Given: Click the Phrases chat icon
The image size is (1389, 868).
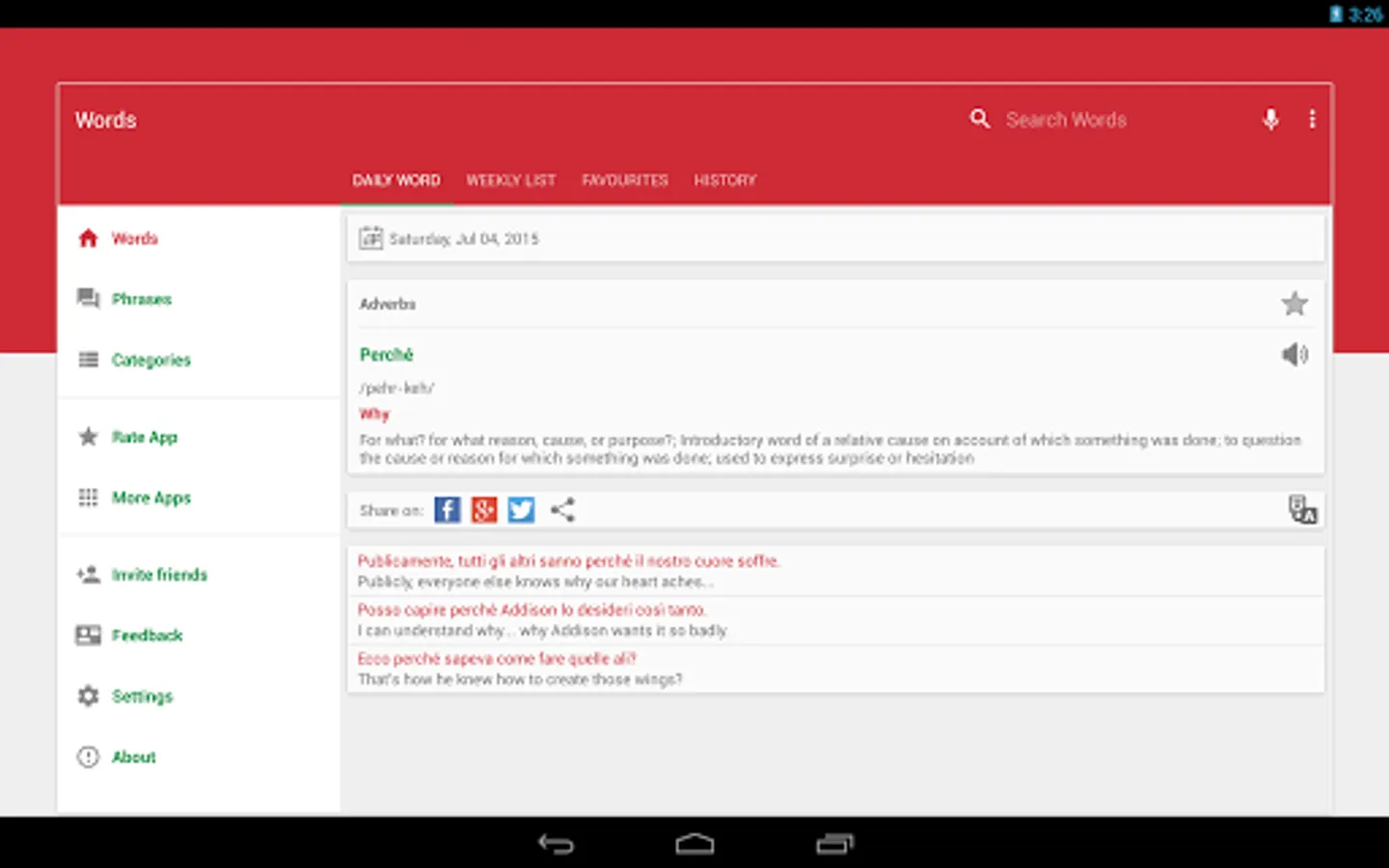Looking at the screenshot, I should pyautogui.click(x=88, y=299).
